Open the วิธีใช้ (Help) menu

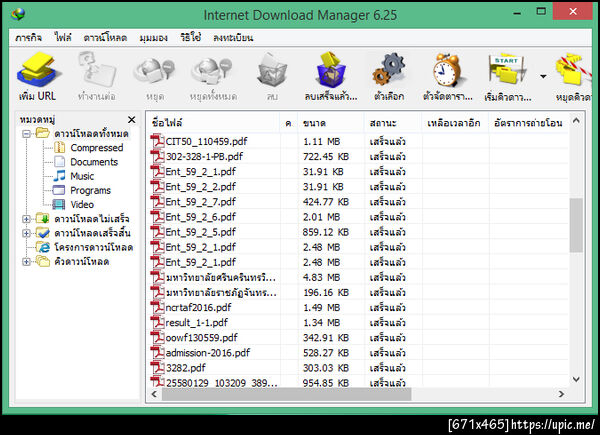pos(191,37)
